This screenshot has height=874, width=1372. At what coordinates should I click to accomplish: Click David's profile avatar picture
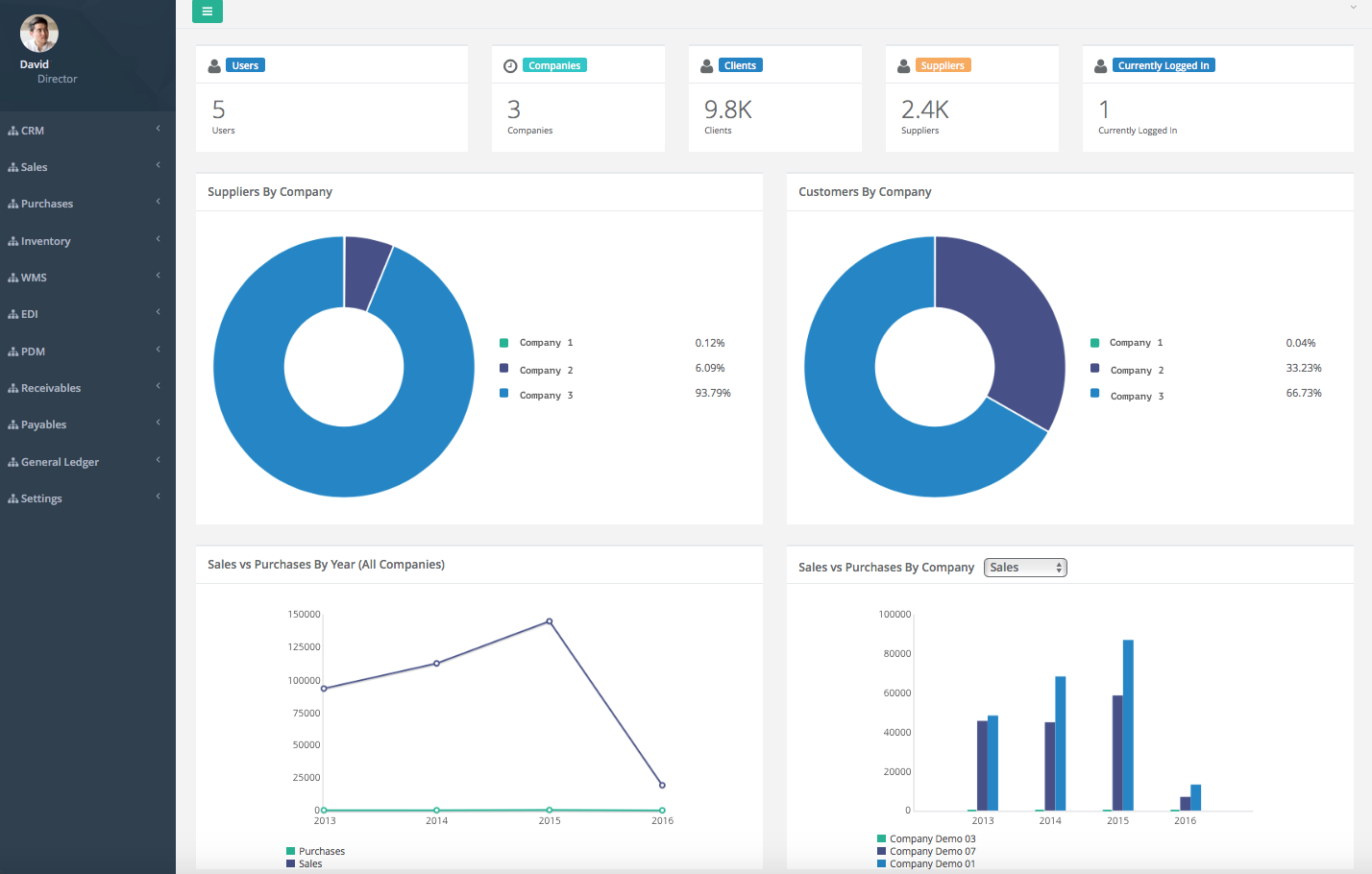39,34
